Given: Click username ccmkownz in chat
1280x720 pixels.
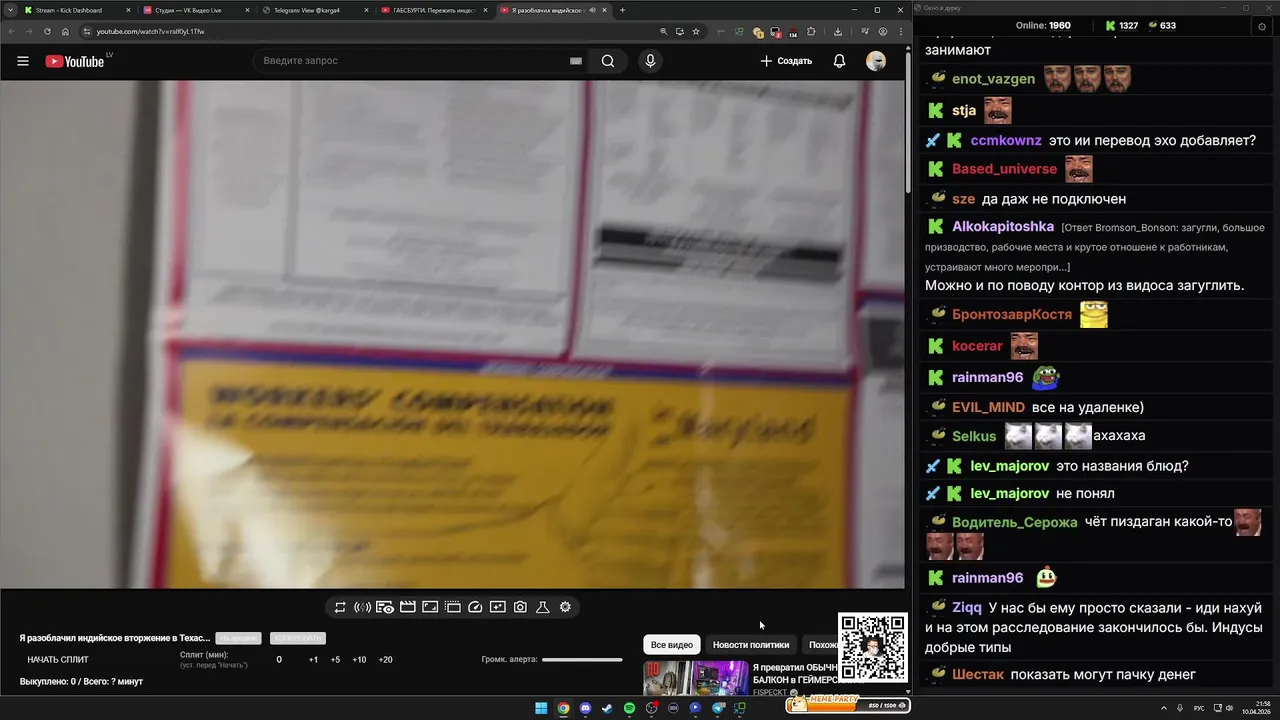Looking at the screenshot, I should coord(1005,141).
